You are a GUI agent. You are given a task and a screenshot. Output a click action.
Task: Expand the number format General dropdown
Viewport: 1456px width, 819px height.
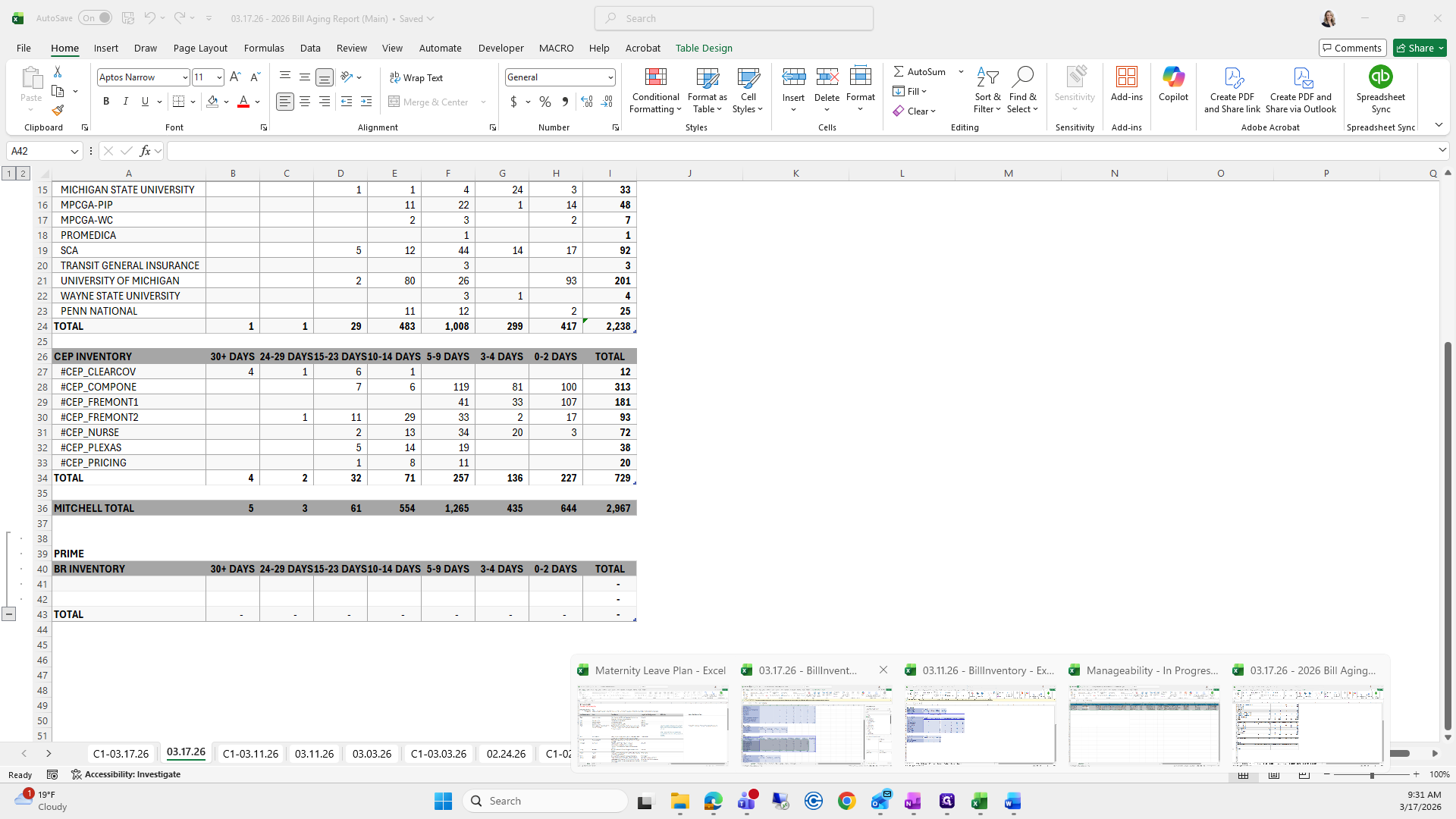pos(610,77)
